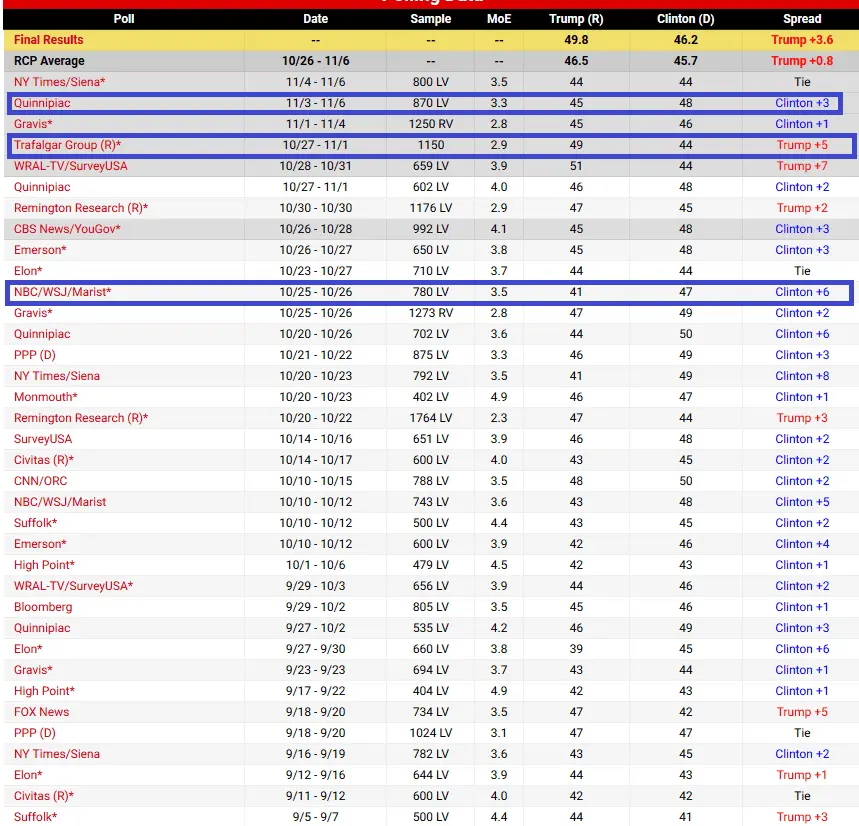This screenshot has width=859, height=826.
Task: Open the Quinnipiac poll dated 11/3 - 11/6
Action: pos(42,103)
